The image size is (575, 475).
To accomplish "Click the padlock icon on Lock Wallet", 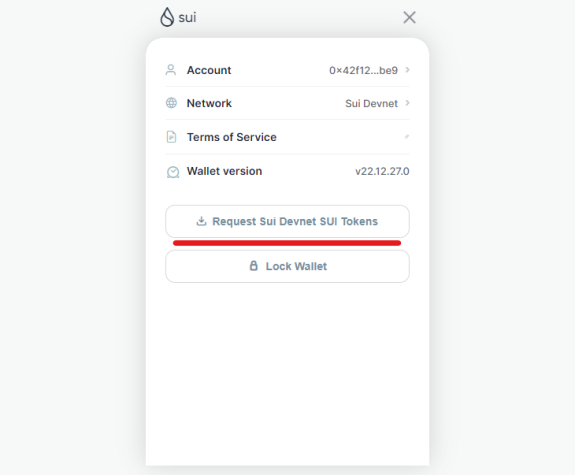I will 253,266.
